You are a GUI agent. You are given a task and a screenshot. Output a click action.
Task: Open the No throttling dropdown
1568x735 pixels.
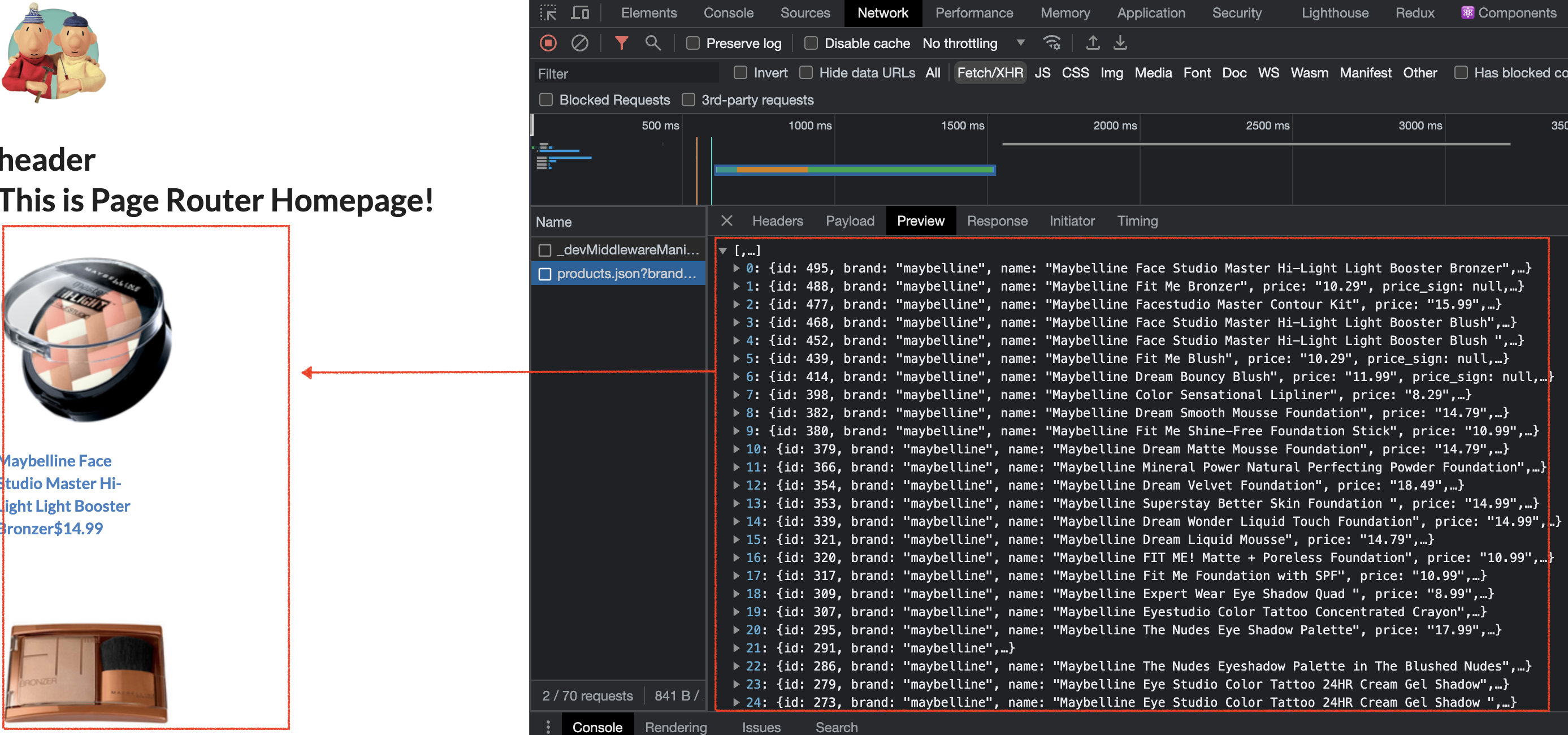point(973,43)
